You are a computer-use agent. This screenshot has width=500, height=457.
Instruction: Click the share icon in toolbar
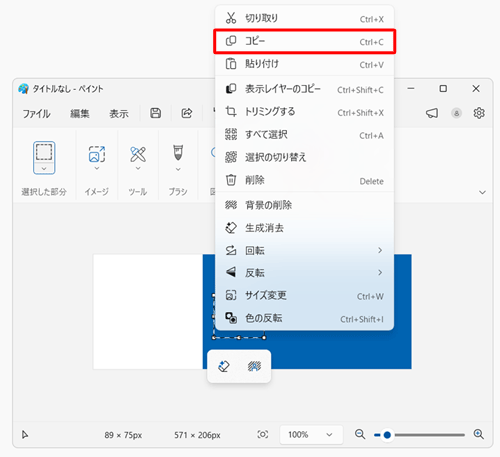click(187, 113)
